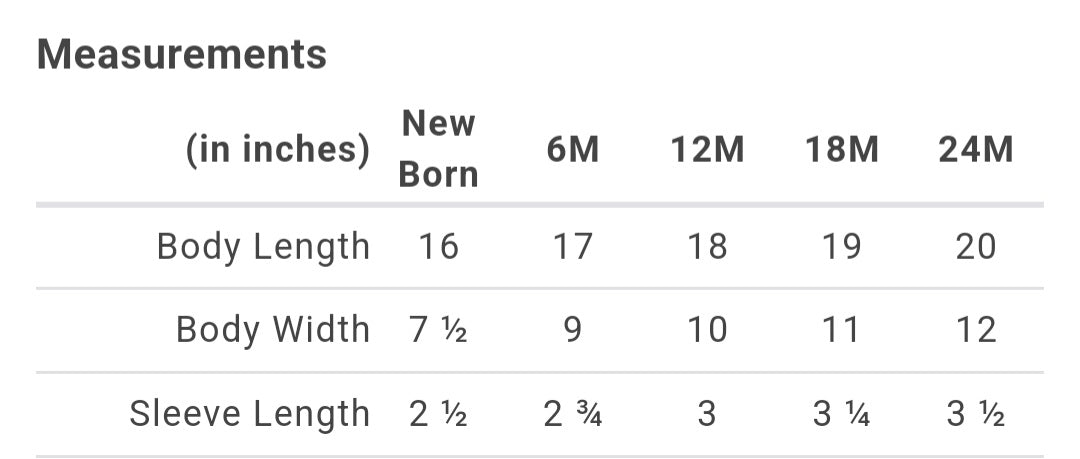
Task: Click the 12M column header
Action: pos(707,149)
